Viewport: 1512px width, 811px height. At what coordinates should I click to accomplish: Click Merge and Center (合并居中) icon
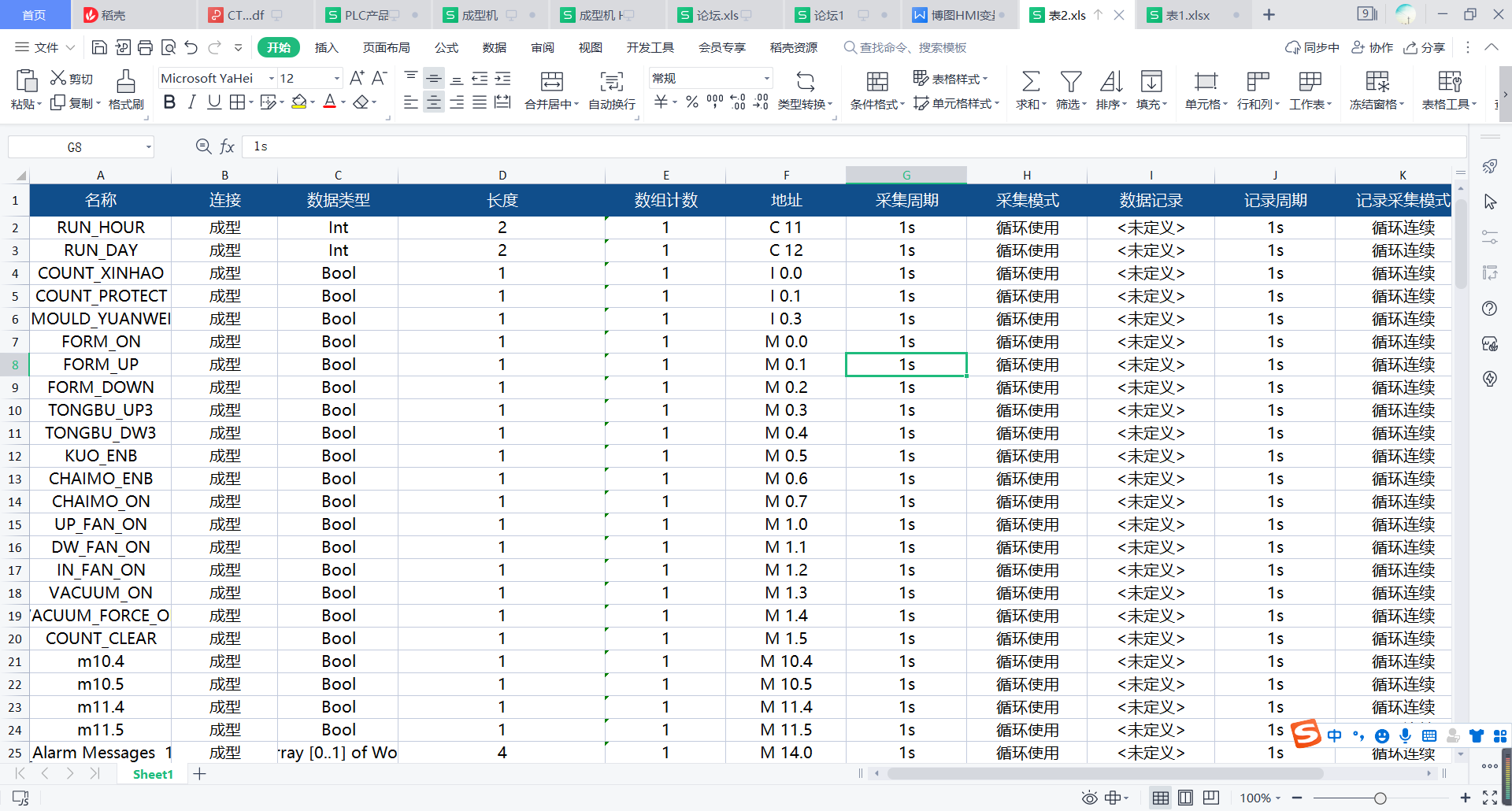[552, 81]
